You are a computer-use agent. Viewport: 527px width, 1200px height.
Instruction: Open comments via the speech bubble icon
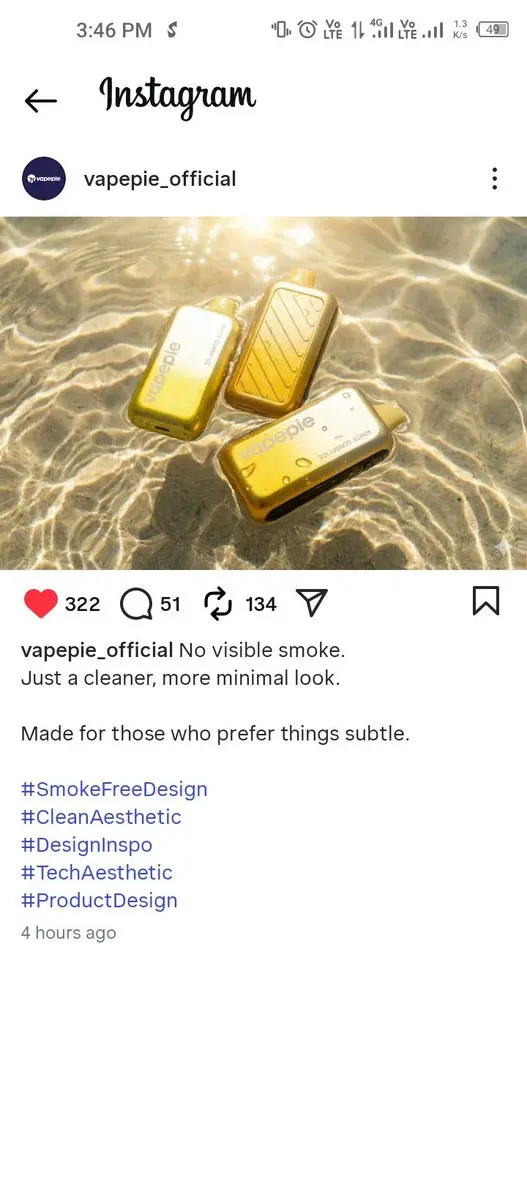(x=136, y=604)
